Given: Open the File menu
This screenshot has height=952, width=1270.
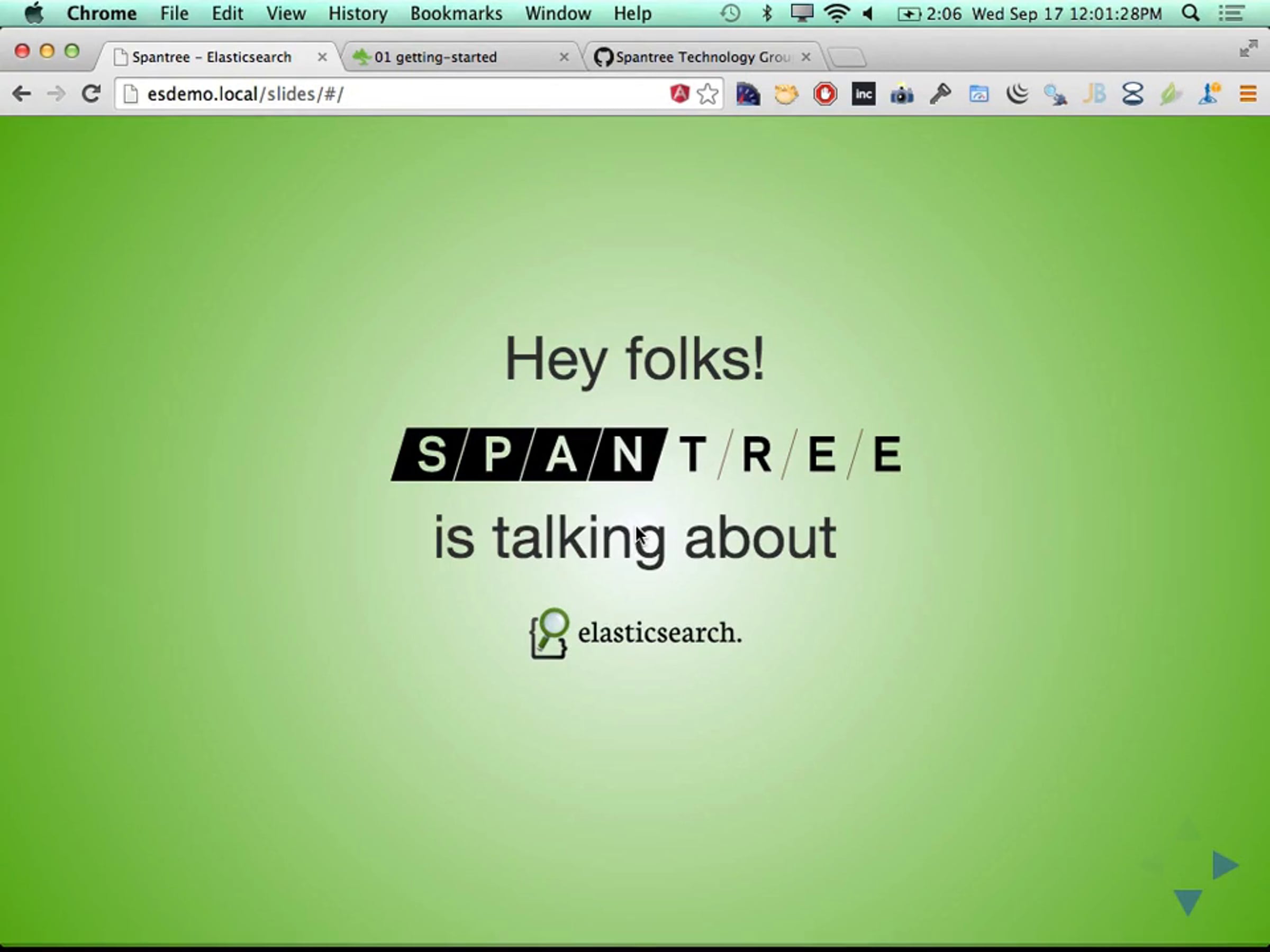Looking at the screenshot, I should pyautogui.click(x=174, y=13).
